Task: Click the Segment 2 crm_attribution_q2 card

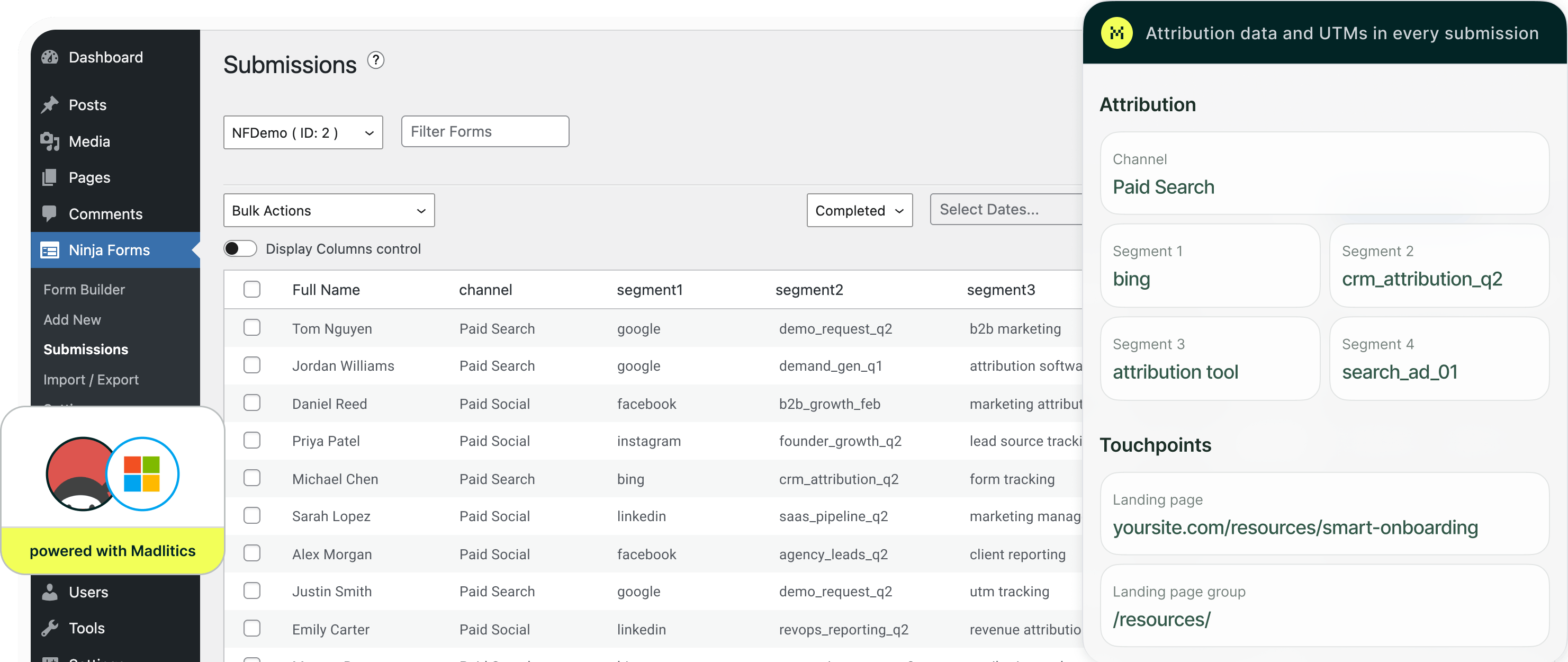Action: [x=1439, y=265]
